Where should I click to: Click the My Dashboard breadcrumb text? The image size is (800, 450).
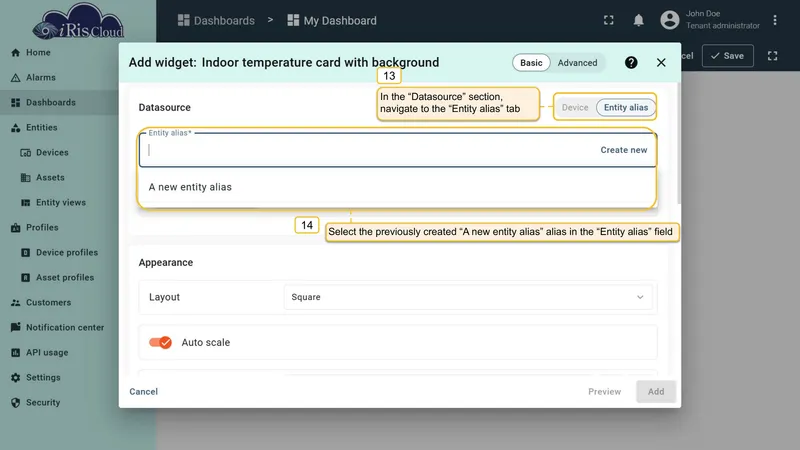point(340,20)
